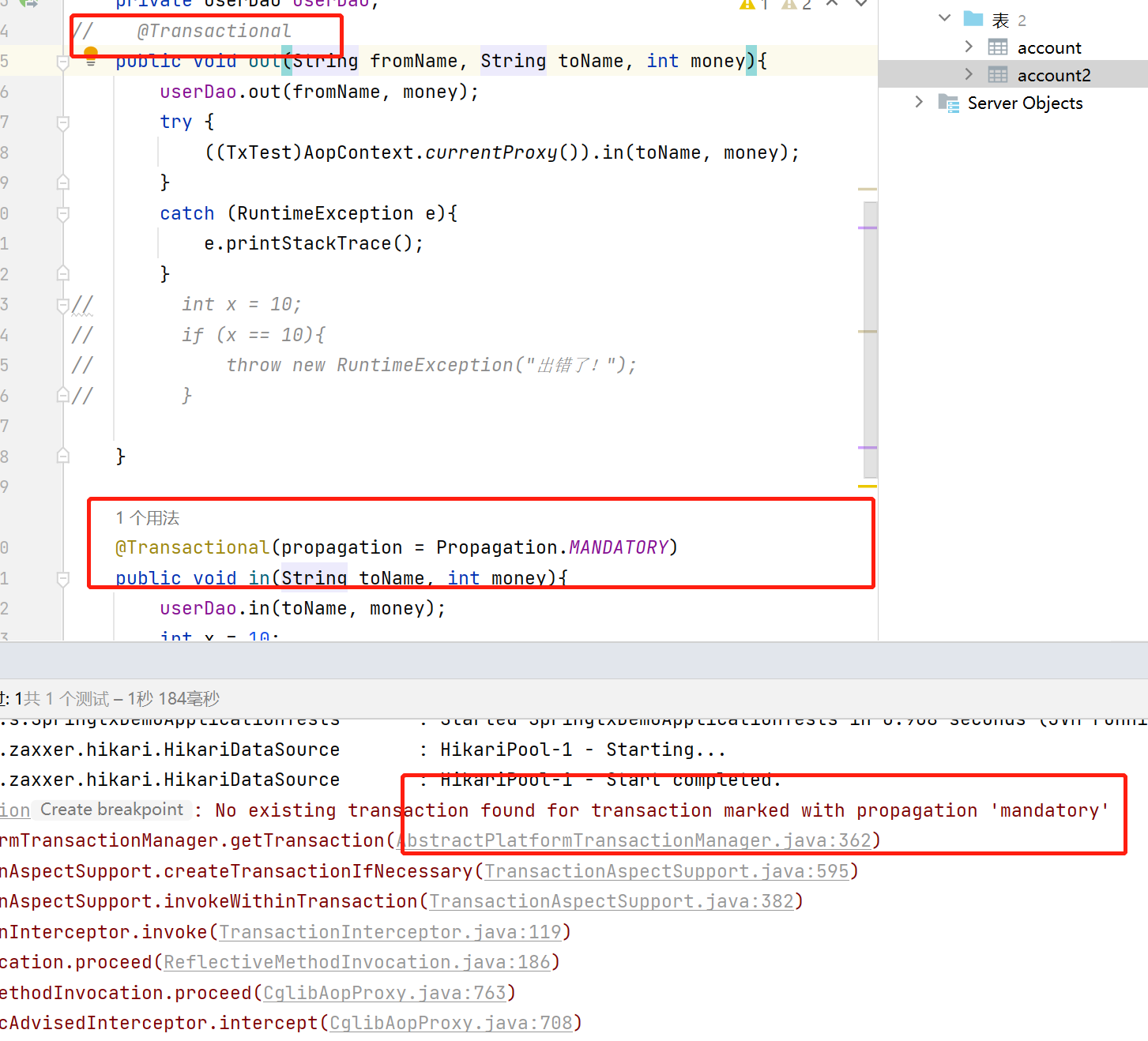
Task: Fold the out() method via gutter marker
Action: click(63, 62)
